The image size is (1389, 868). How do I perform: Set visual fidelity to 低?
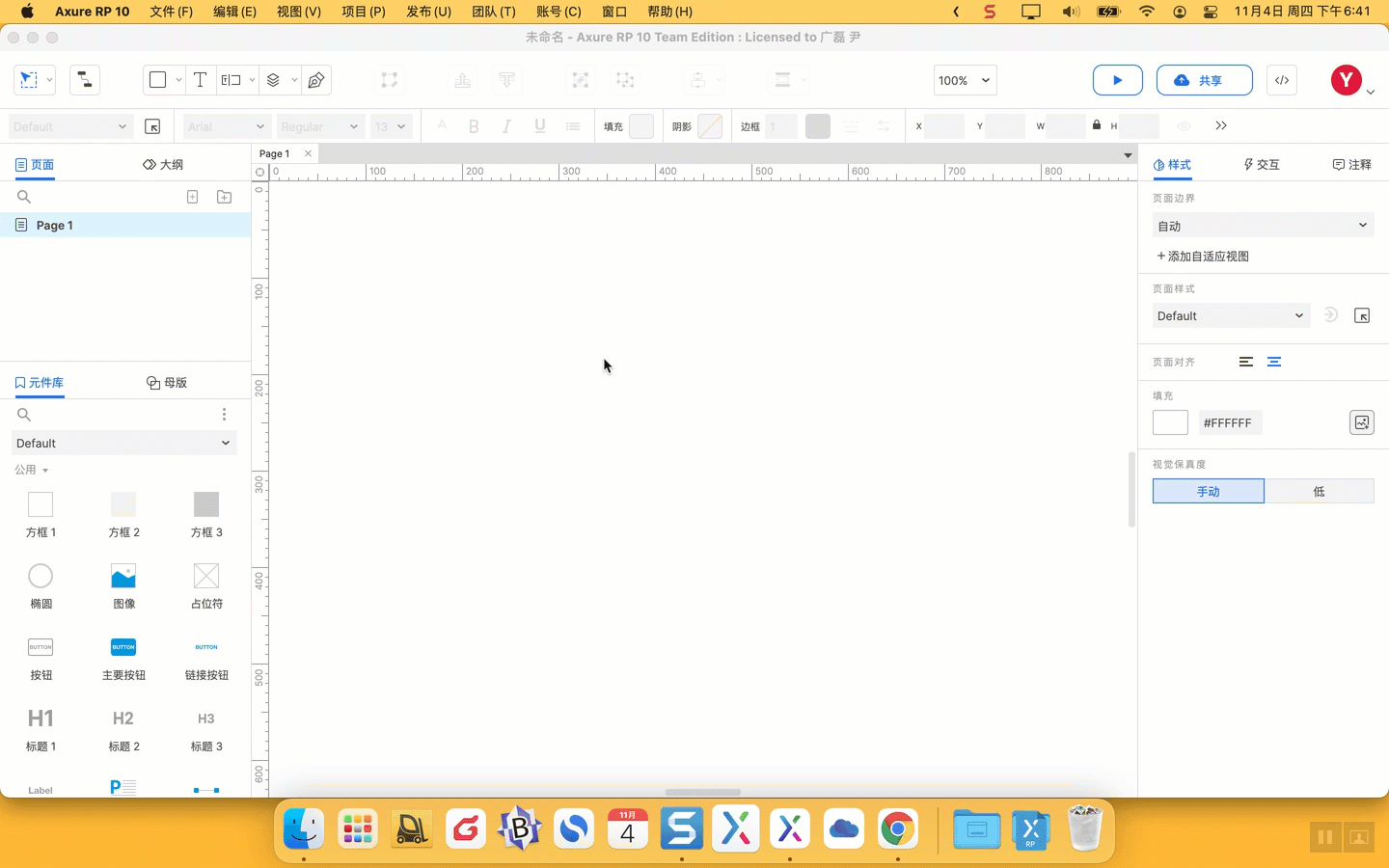click(x=1320, y=491)
